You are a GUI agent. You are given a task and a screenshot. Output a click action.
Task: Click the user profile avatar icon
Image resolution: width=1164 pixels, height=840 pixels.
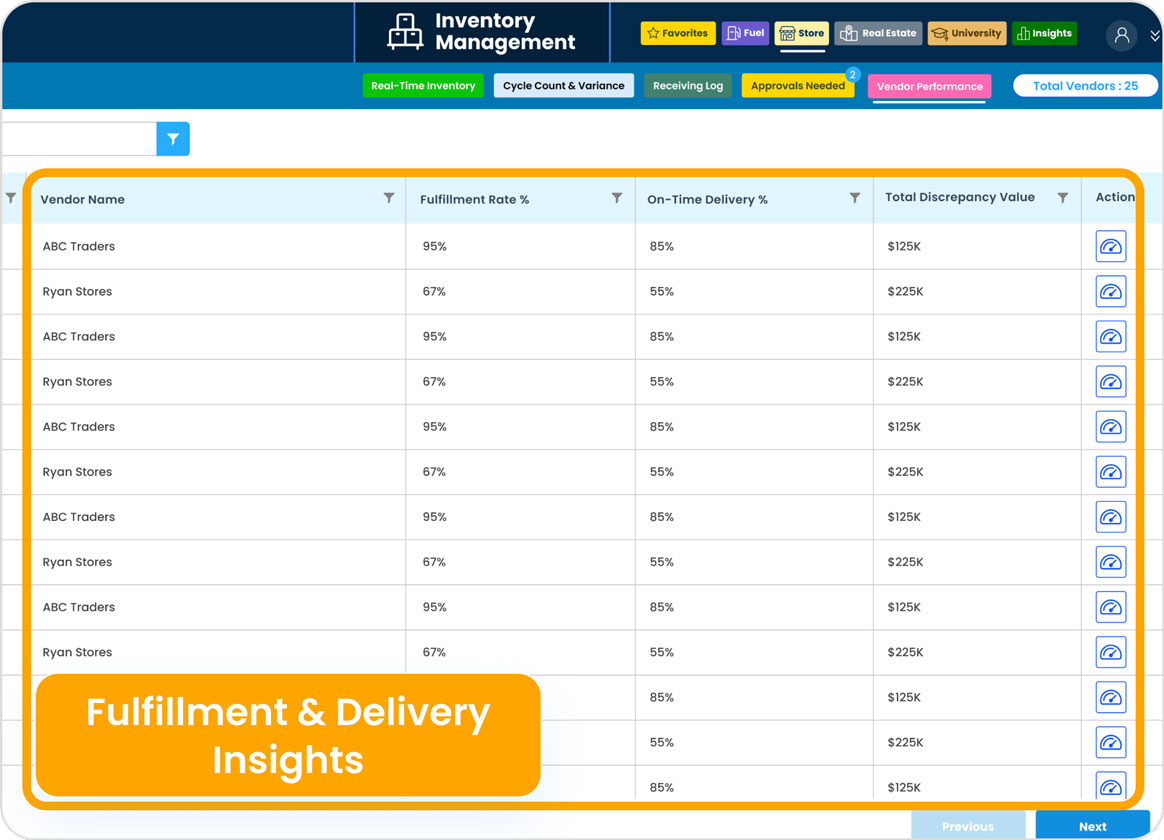pyautogui.click(x=1121, y=35)
